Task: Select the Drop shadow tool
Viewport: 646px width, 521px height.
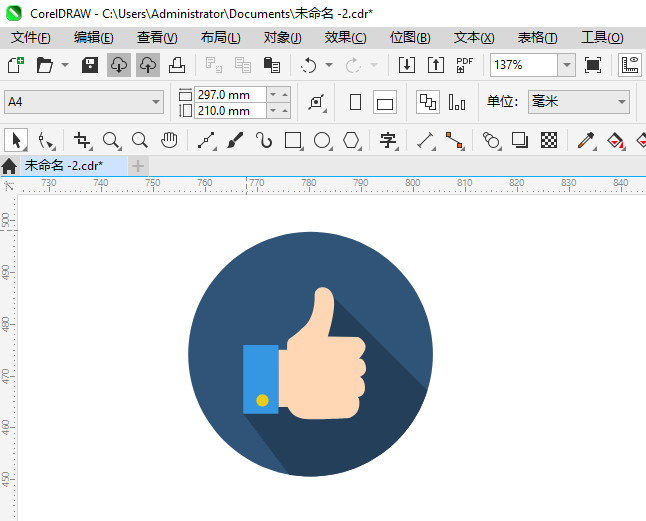Action: coord(520,140)
